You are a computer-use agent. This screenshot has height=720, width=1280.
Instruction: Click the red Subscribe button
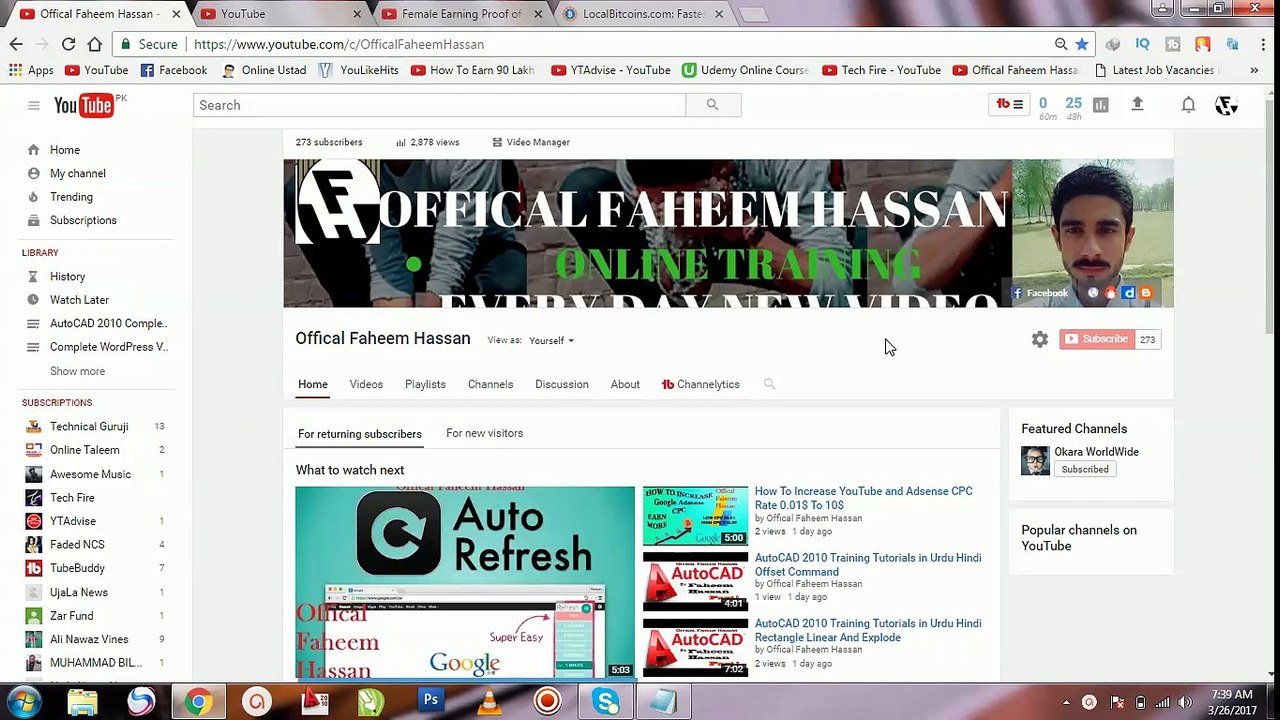pyautogui.click(x=1097, y=339)
